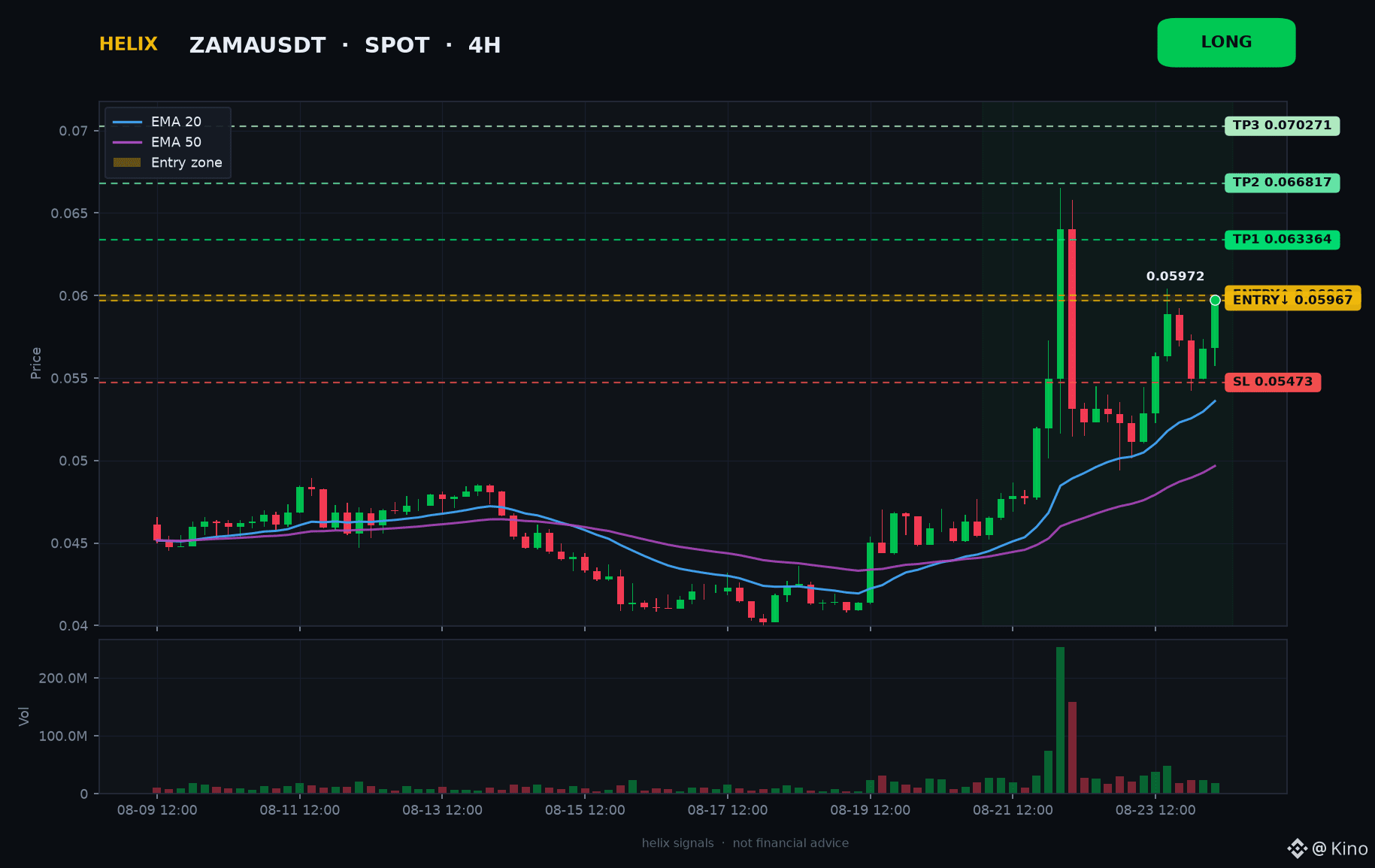Screen dimensions: 1375x868
Task: Select the ZAMAUSDT symbol in the title
Action: point(257,45)
